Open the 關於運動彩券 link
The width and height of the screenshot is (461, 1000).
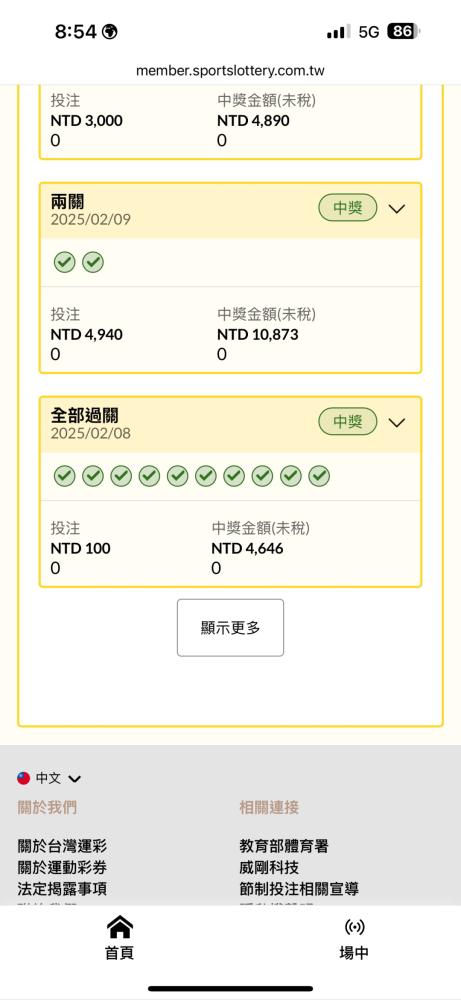62,867
